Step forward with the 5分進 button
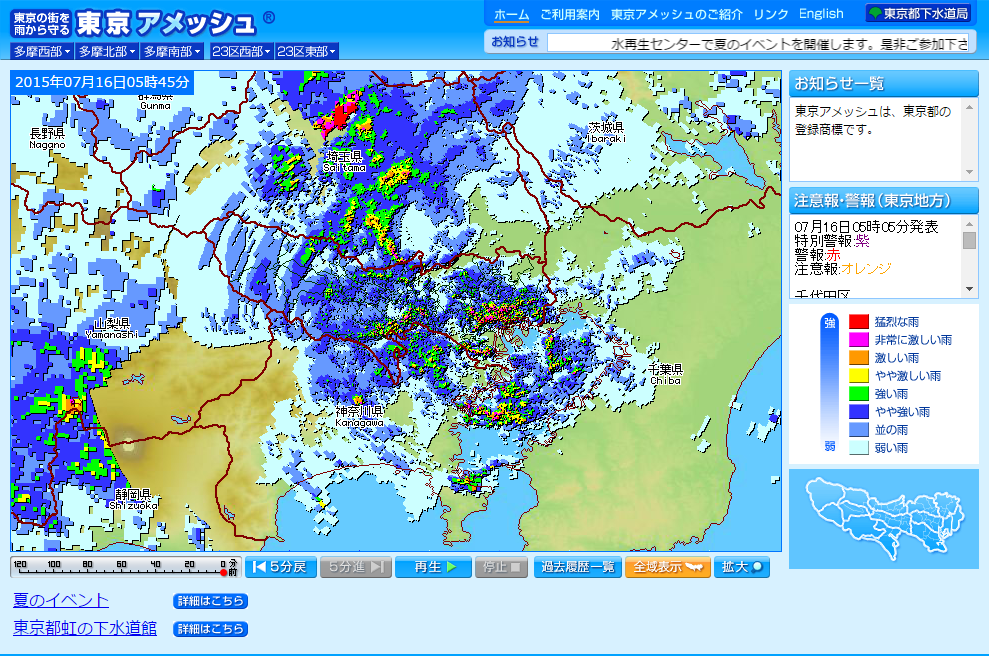The width and height of the screenshot is (989, 656). pyautogui.click(x=356, y=567)
